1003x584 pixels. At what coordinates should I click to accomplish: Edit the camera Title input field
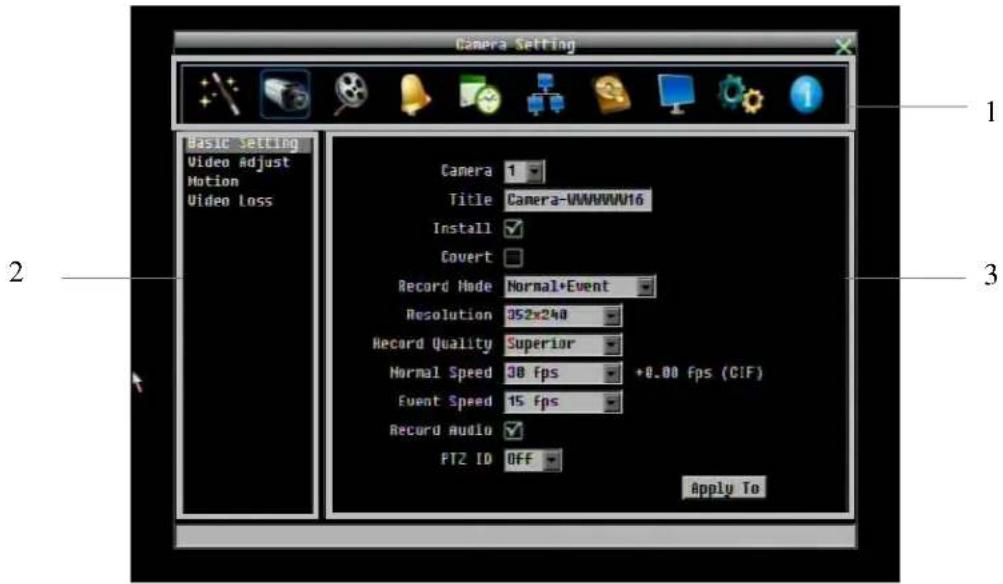click(578, 200)
